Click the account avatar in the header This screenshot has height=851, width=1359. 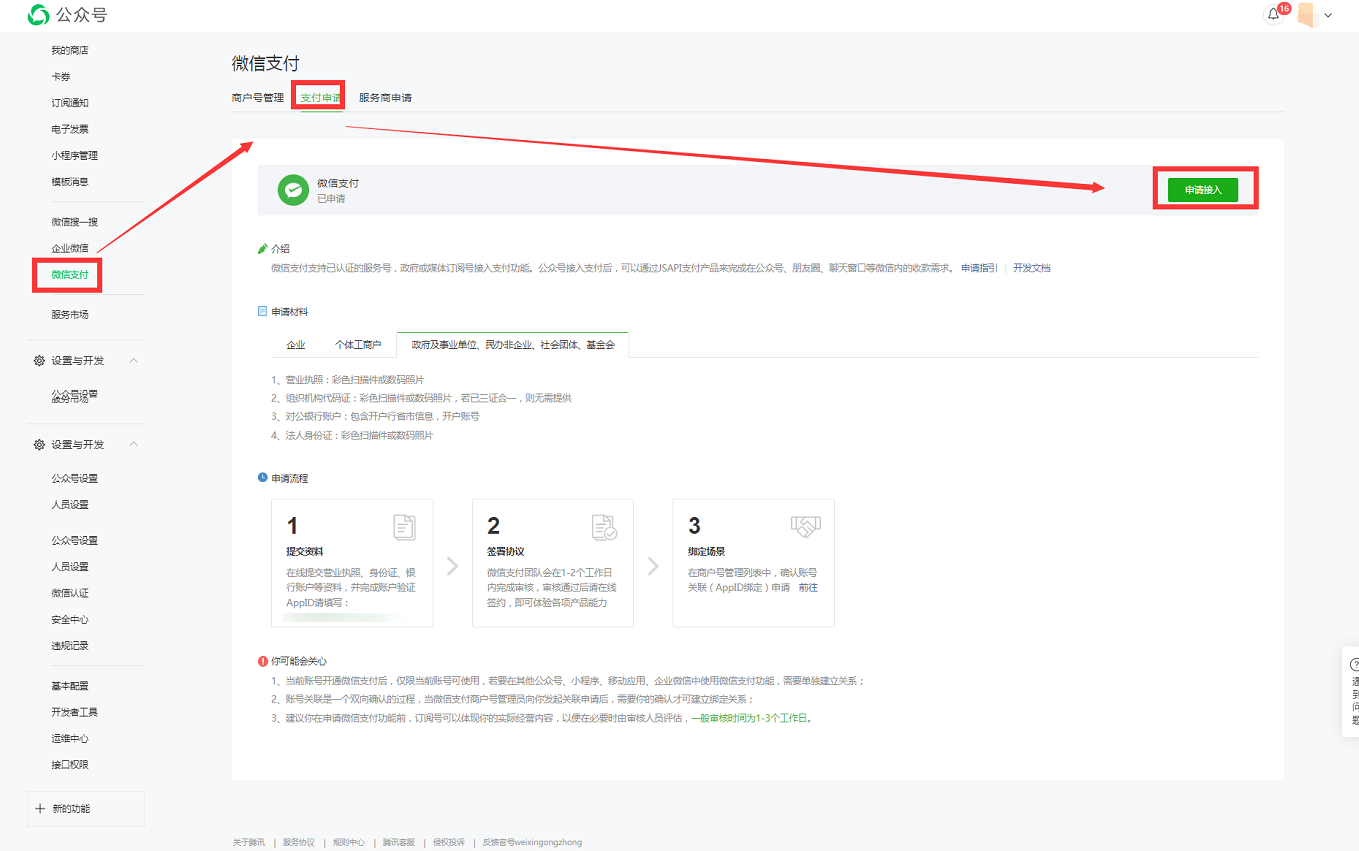tap(1306, 15)
